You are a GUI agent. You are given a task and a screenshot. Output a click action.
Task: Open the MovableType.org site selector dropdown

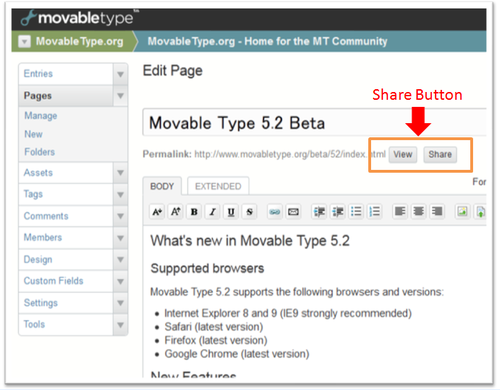pos(24,41)
